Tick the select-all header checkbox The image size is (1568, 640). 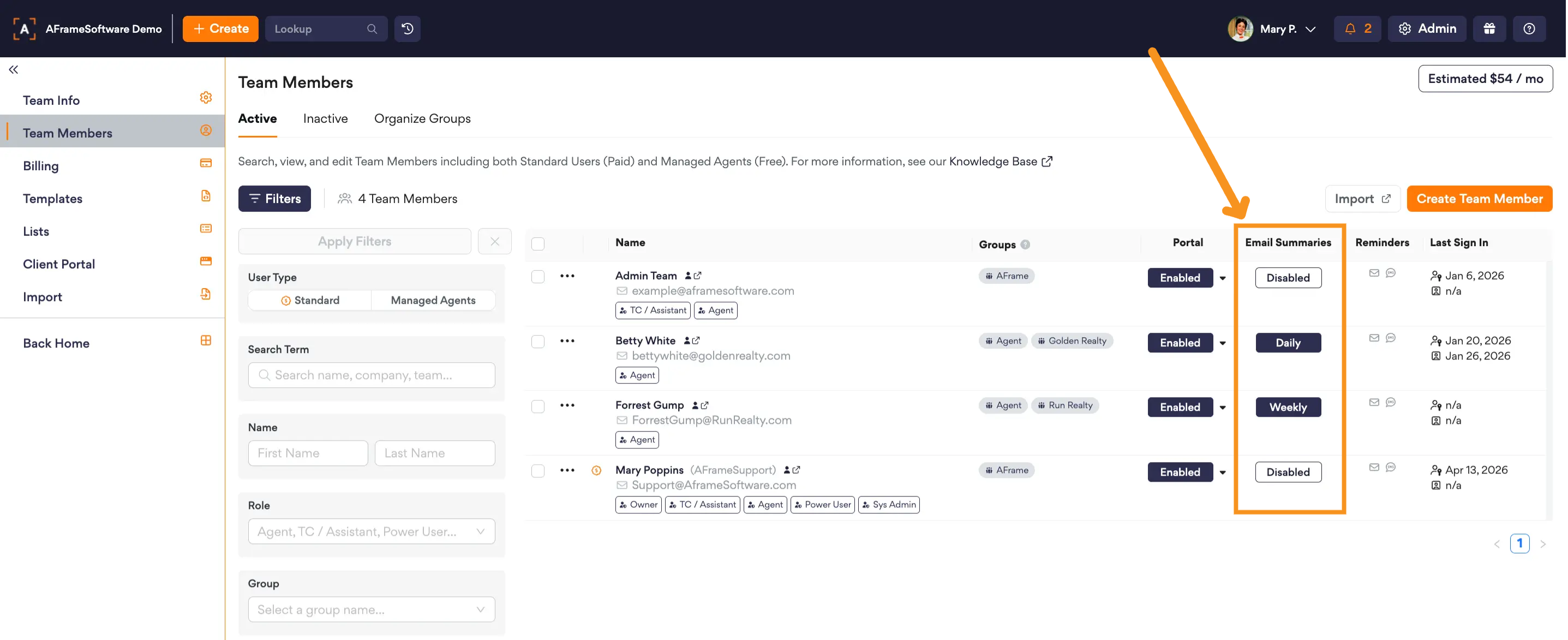(x=537, y=244)
